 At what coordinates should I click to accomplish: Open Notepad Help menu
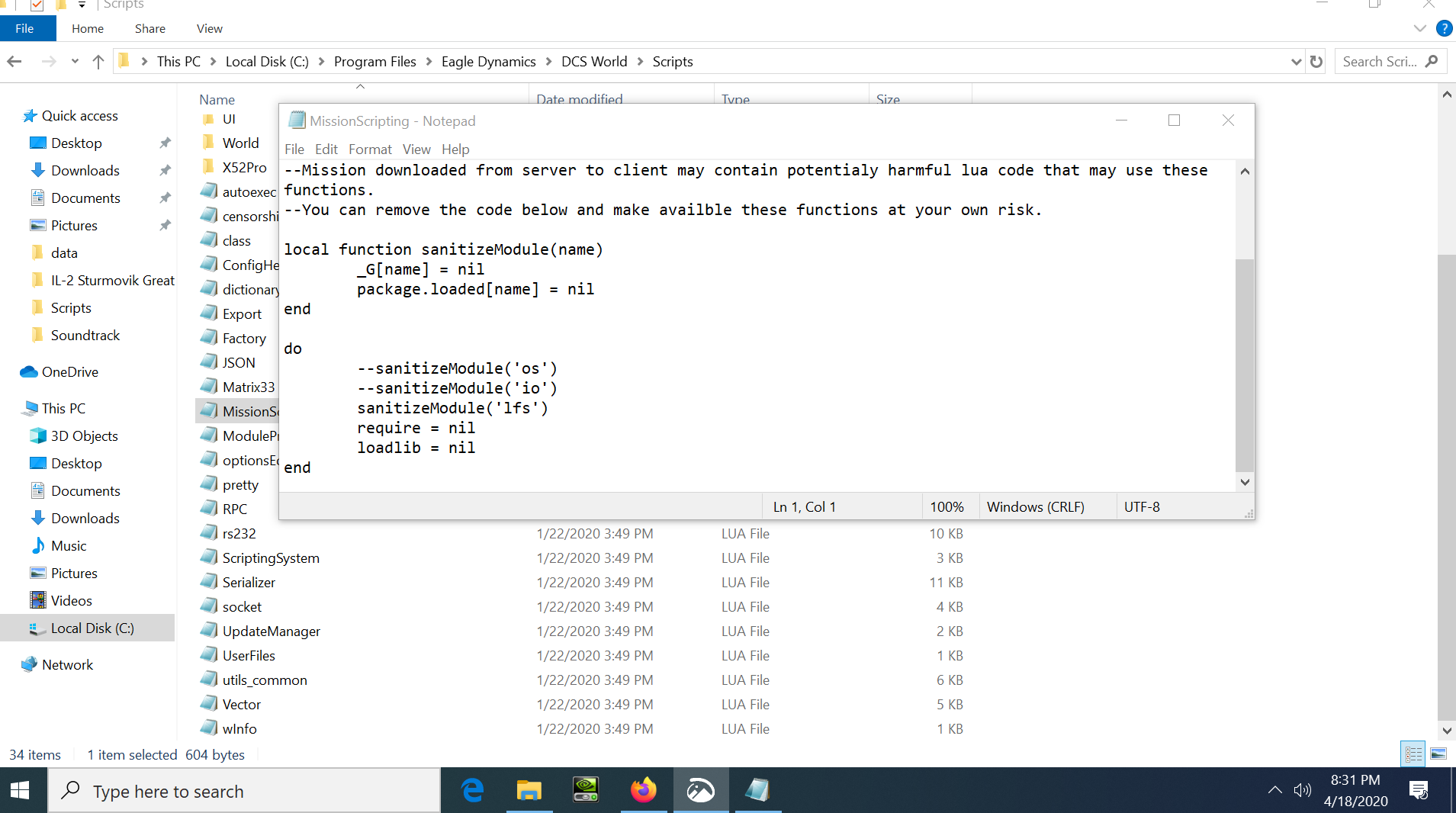click(455, 149)
